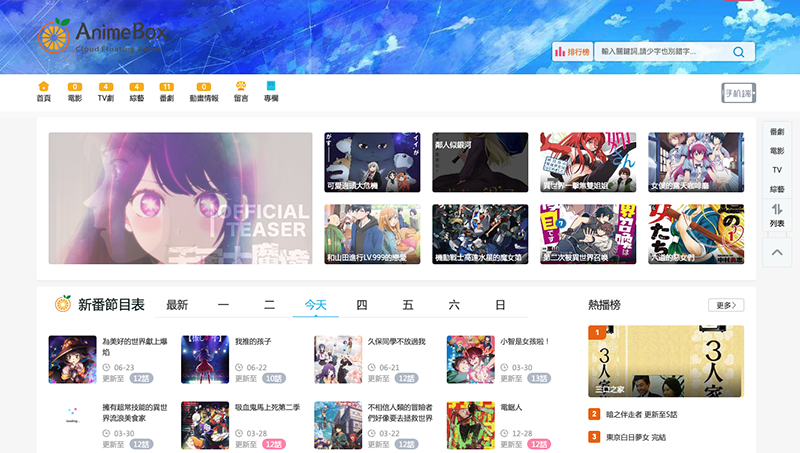Open the 排行榜 ranking button
Image resolution: width=800 pixels, height=453 pixels.
click(x=572, y=52)
